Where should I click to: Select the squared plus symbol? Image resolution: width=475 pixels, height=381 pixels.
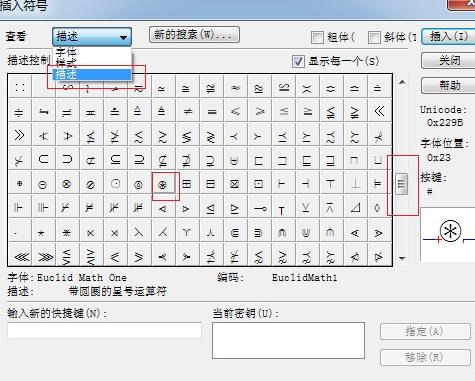pyautogui.click(x=187, y=183)
